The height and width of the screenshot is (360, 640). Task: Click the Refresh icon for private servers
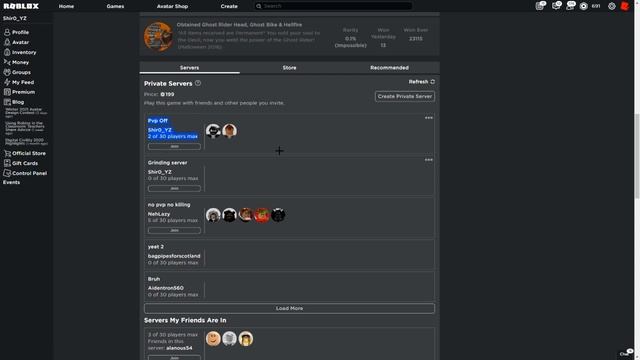click(433, 82)
